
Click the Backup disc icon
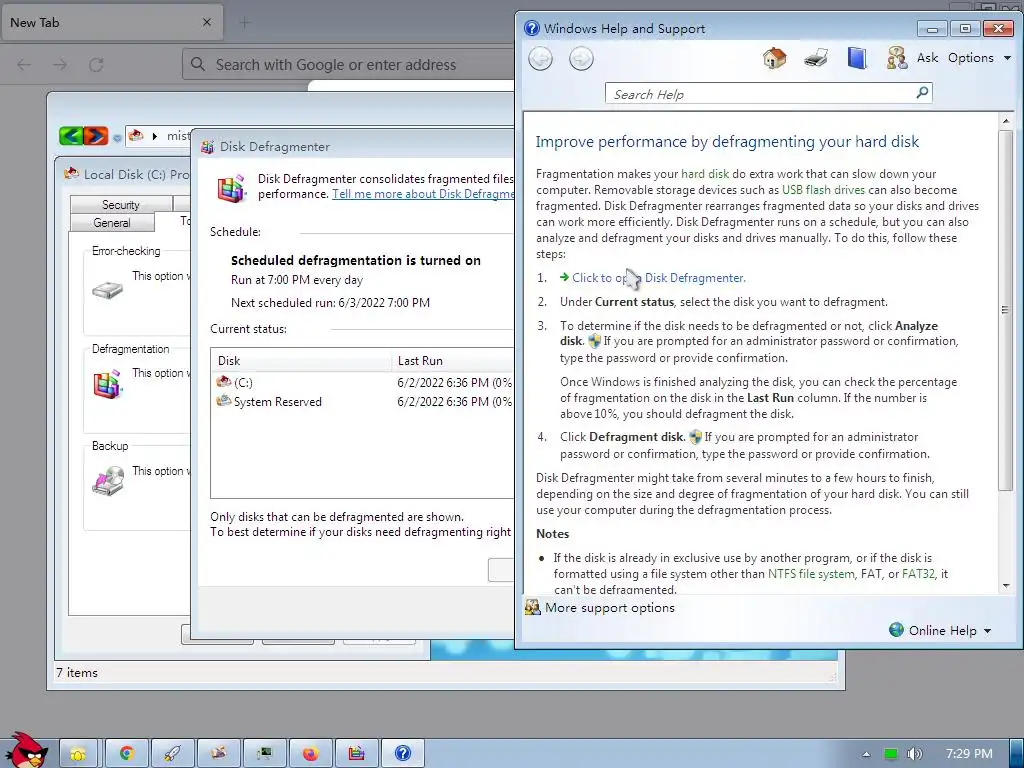pyautogui.click(x=108, y=481)
